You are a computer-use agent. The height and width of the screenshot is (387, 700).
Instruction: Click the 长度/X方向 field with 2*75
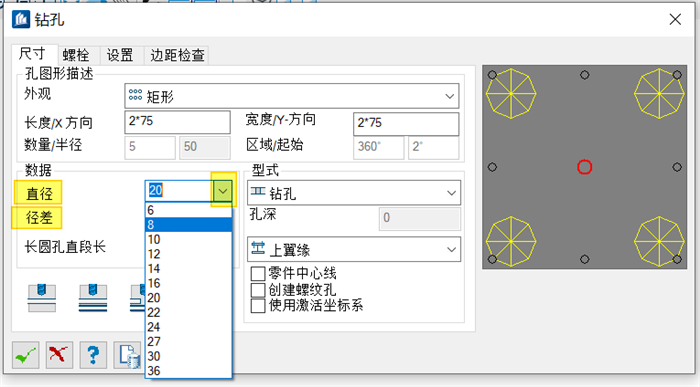(x=177, y=122)
